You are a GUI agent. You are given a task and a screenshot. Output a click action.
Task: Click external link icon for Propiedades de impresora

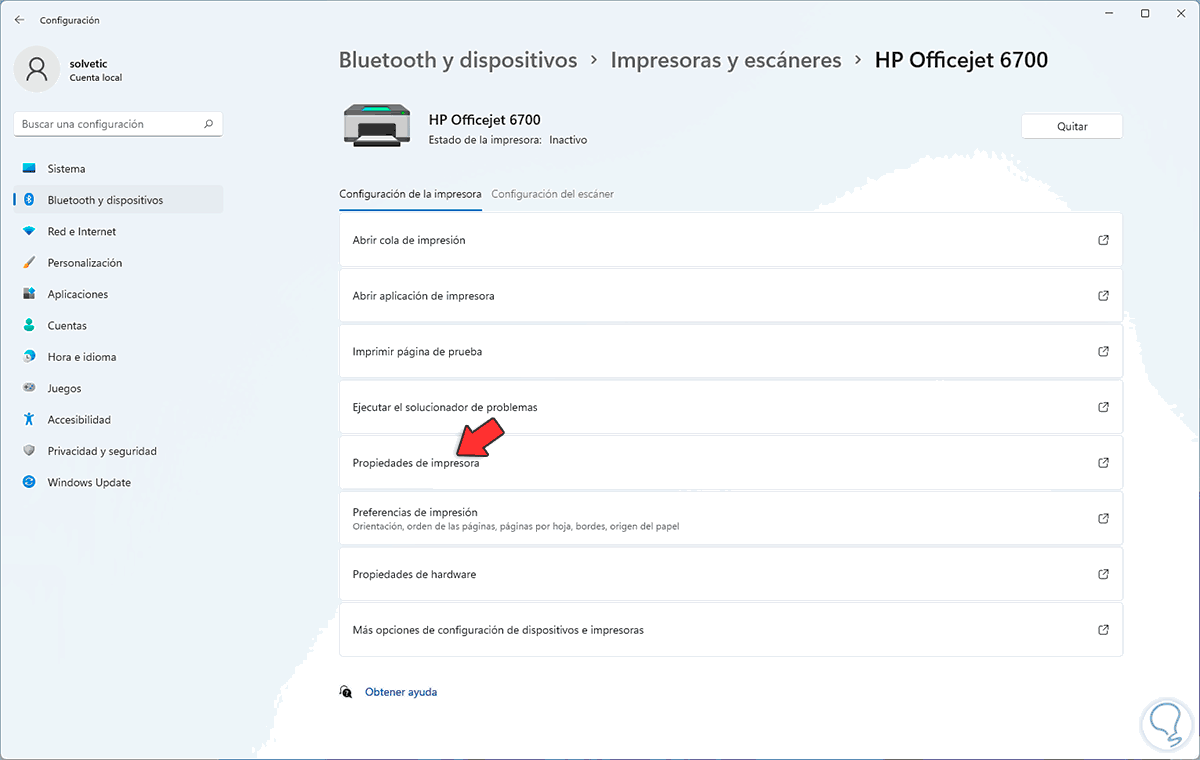(x=1103, y=463)
